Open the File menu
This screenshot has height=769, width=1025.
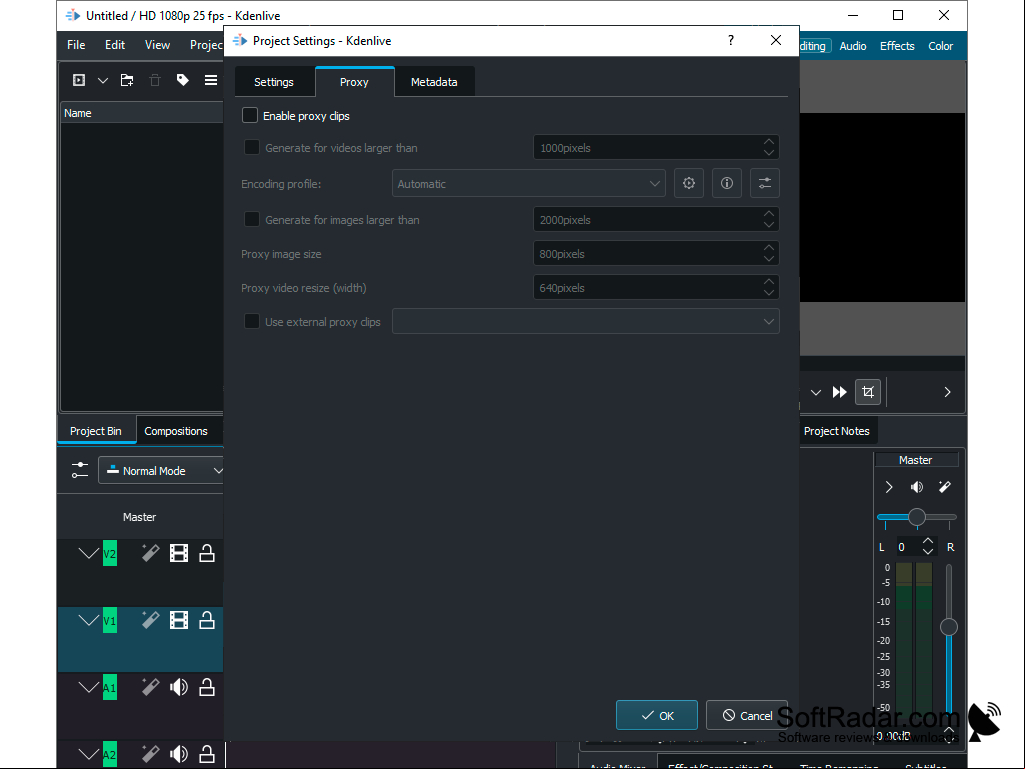[76, 44]
